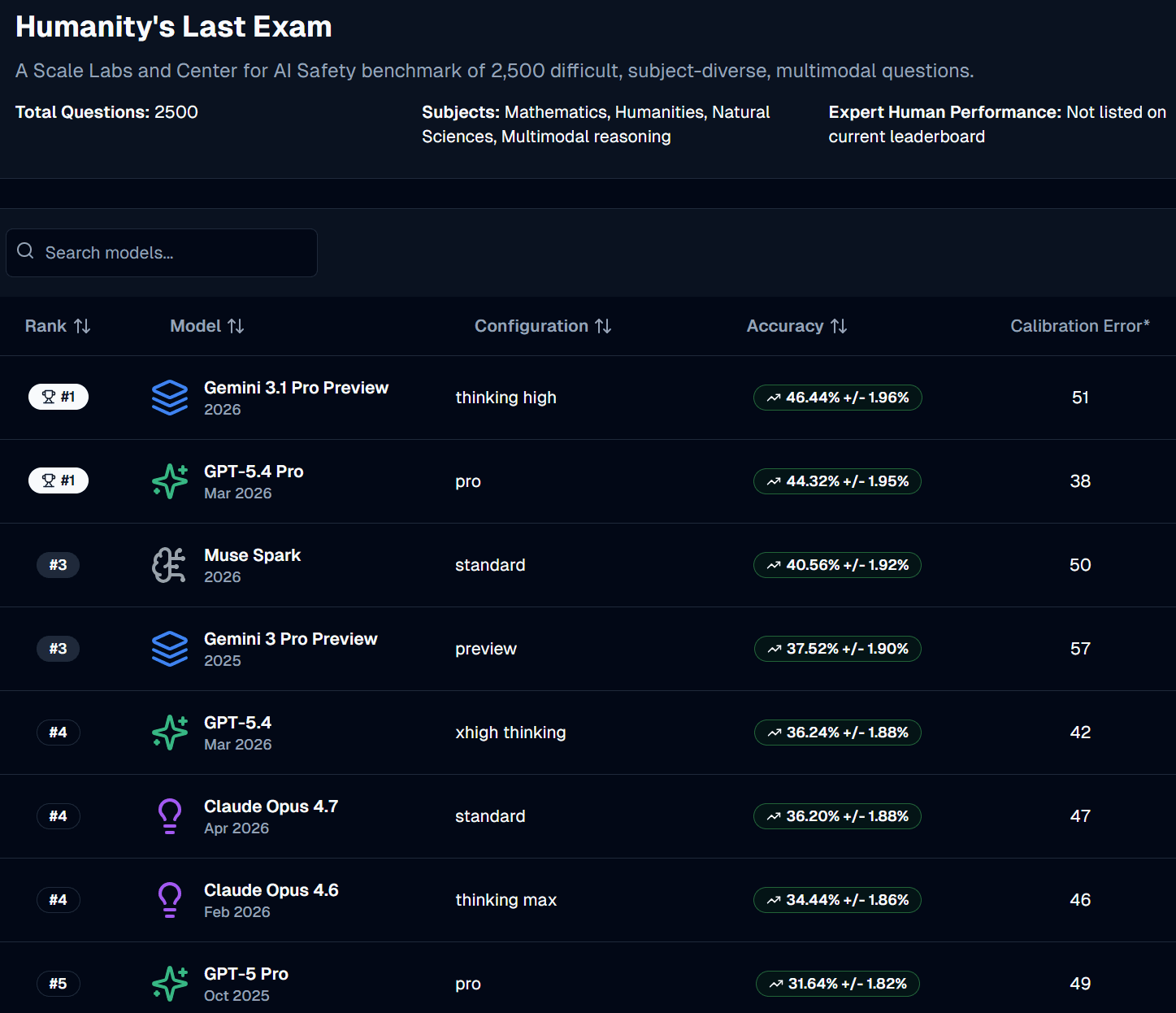Click the GPT-5.4 Pro sparkle logo

click(170, 481)
